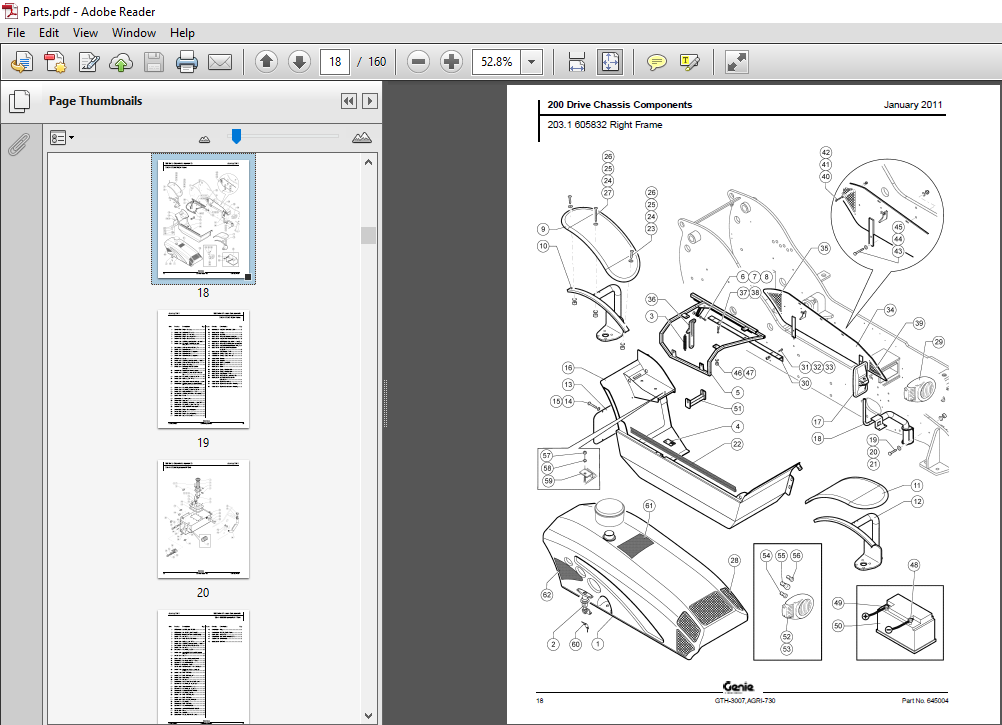Expand the thumbnails panel with right arrow
The image size is (1002, 725).
click(x=370, y=101)
